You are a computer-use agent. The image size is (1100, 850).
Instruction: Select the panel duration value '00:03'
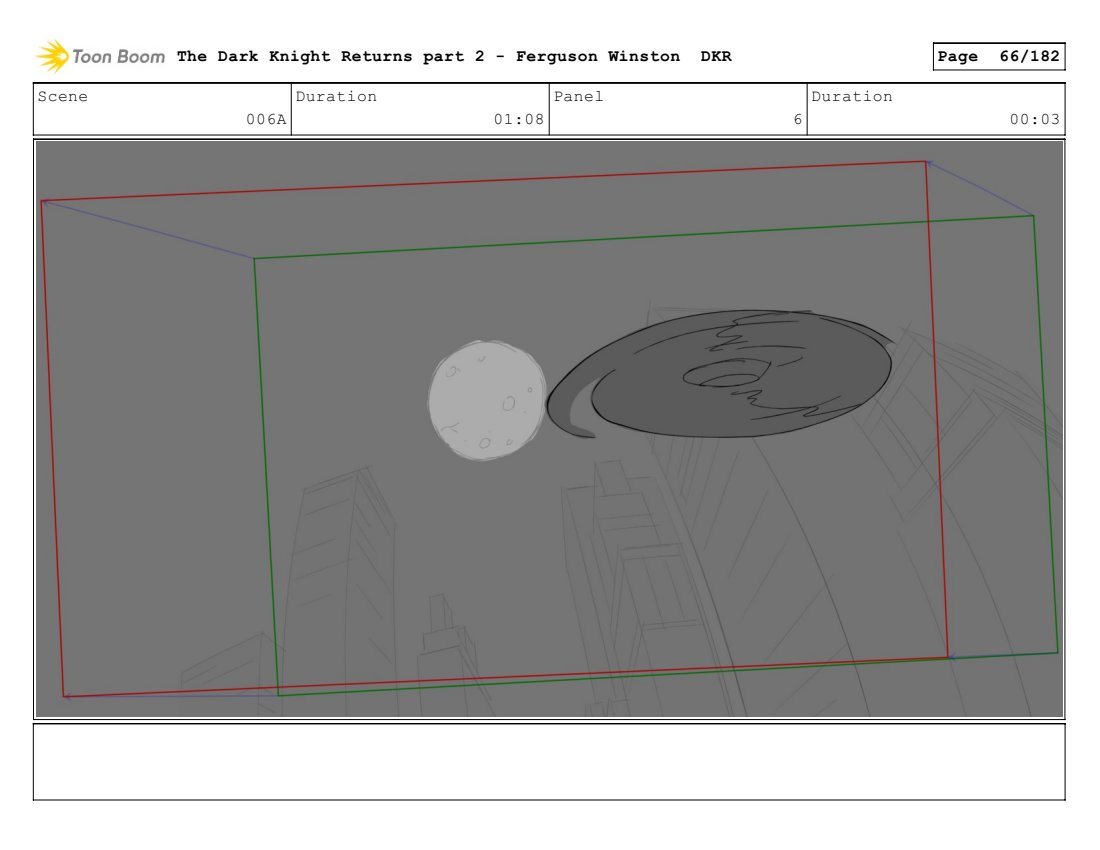click(1035, 119)
